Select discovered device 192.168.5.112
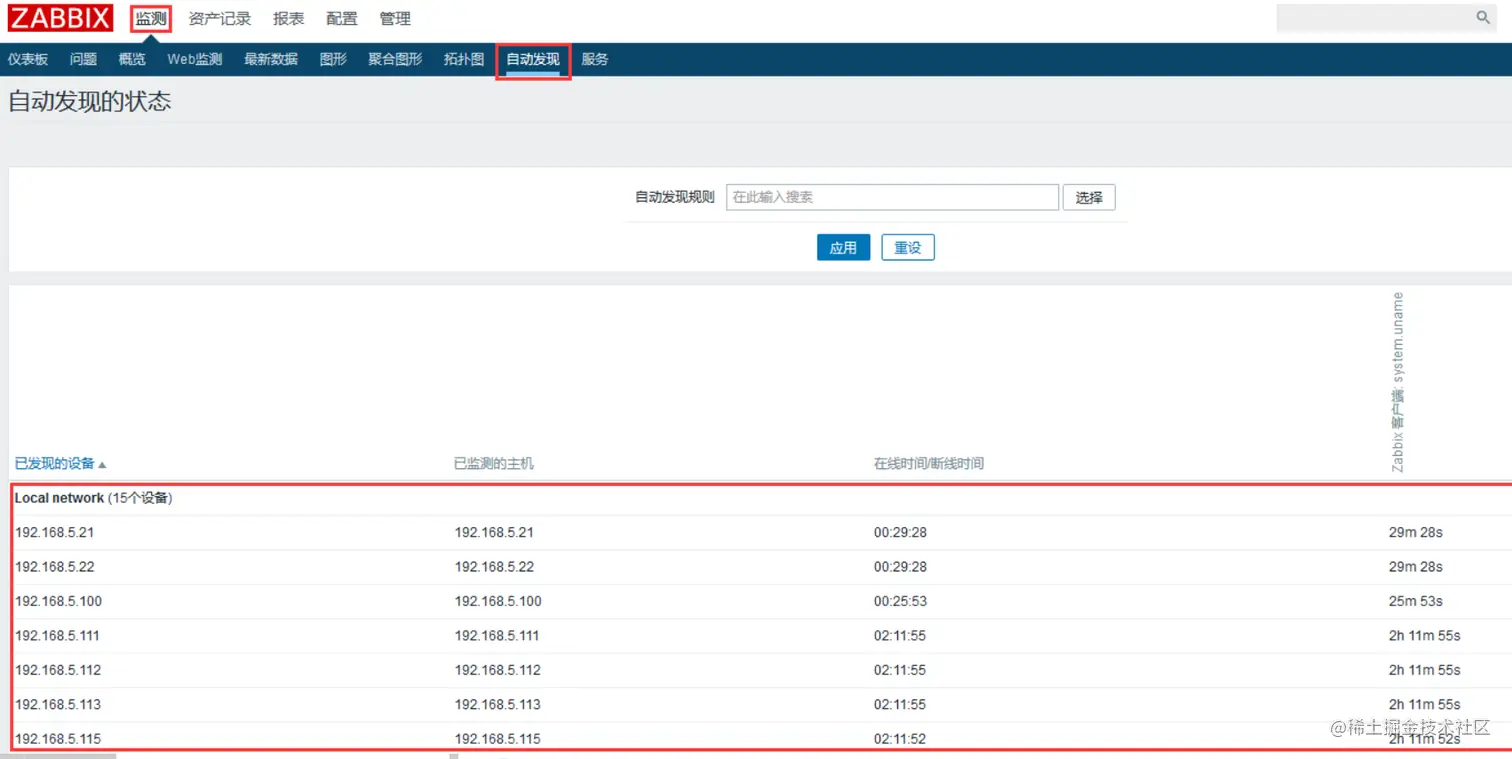 [57, 669]
